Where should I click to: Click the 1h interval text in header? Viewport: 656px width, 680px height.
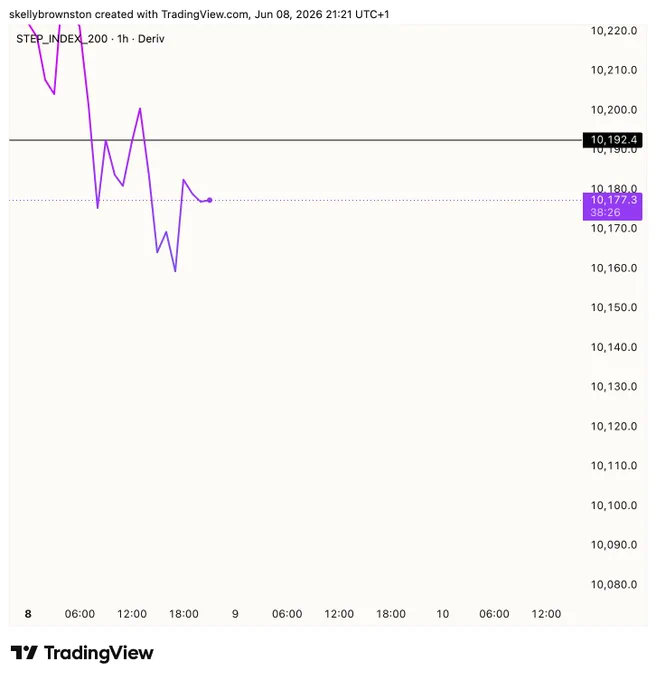tap(123, 39)
